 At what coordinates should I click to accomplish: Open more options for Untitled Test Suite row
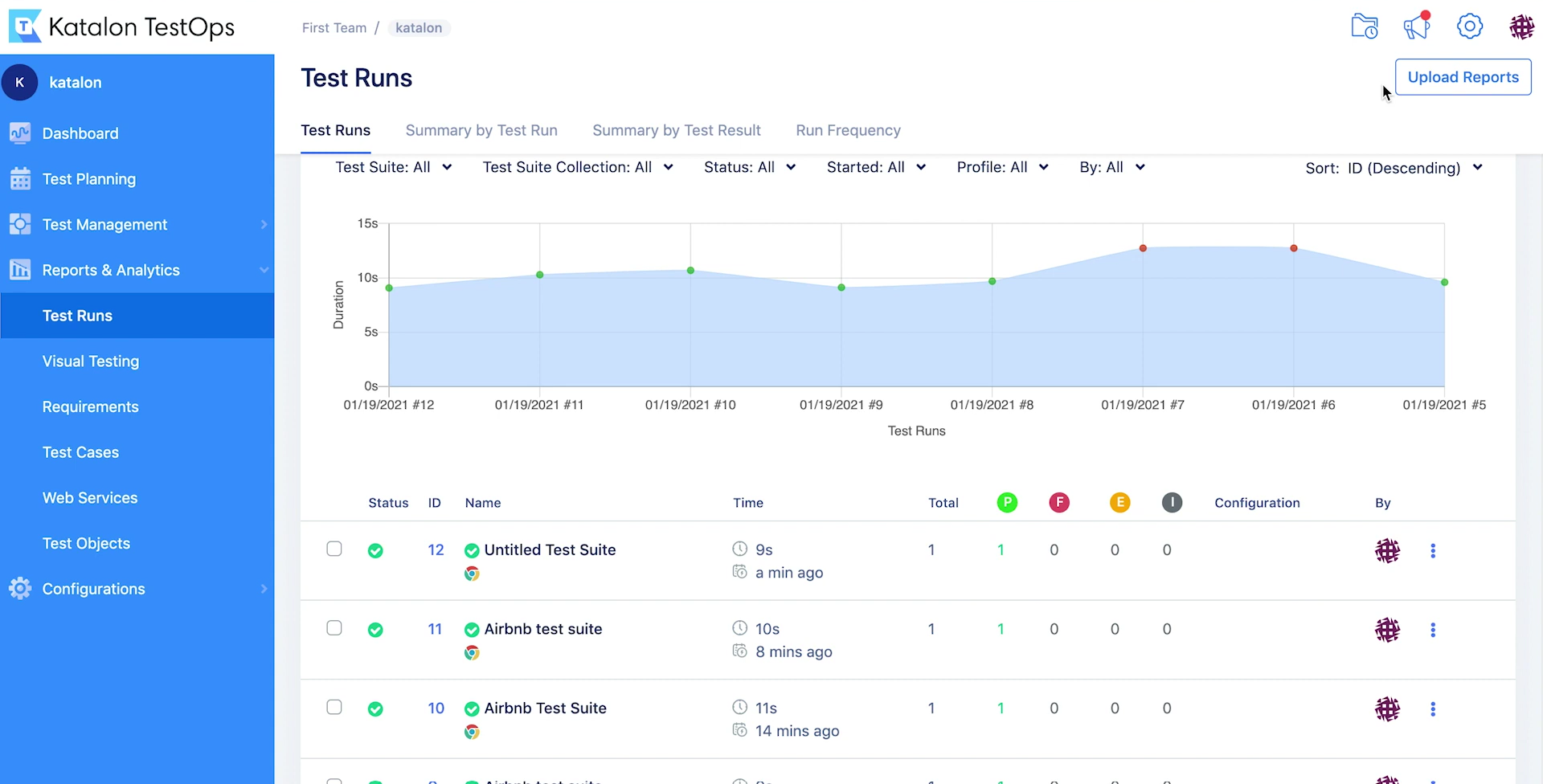pyautogui.click(x=1433, y=551)
